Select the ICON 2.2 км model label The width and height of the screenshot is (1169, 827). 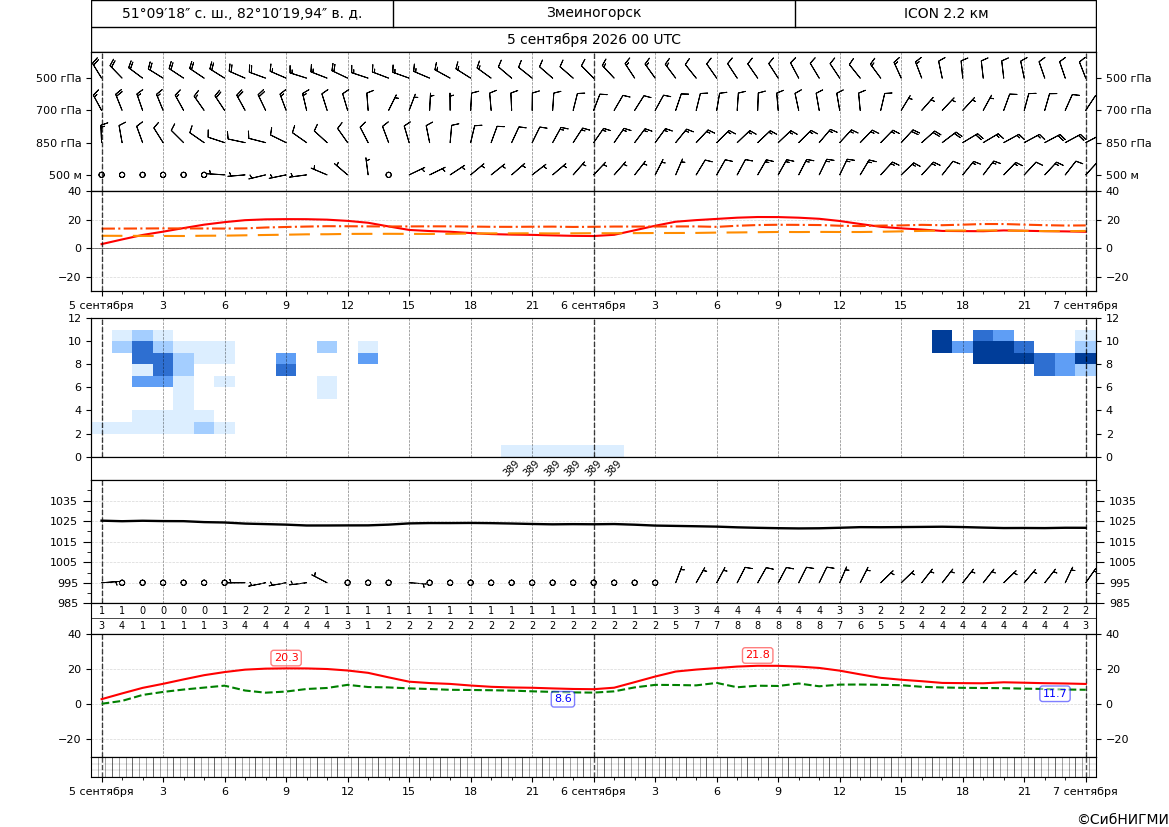[x=945, y=13]
